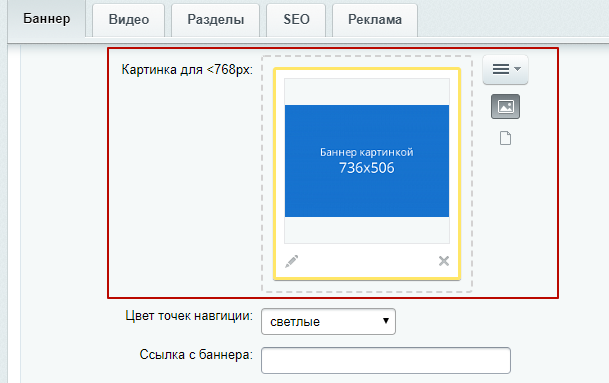Open the Разделы tab

216,20
